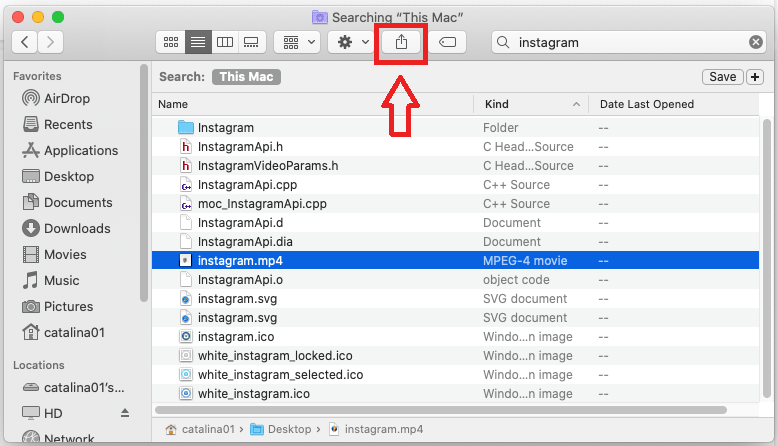Open Downloads in the sidebar
This screenshot has height=446, width=778.
coord(66,229)
